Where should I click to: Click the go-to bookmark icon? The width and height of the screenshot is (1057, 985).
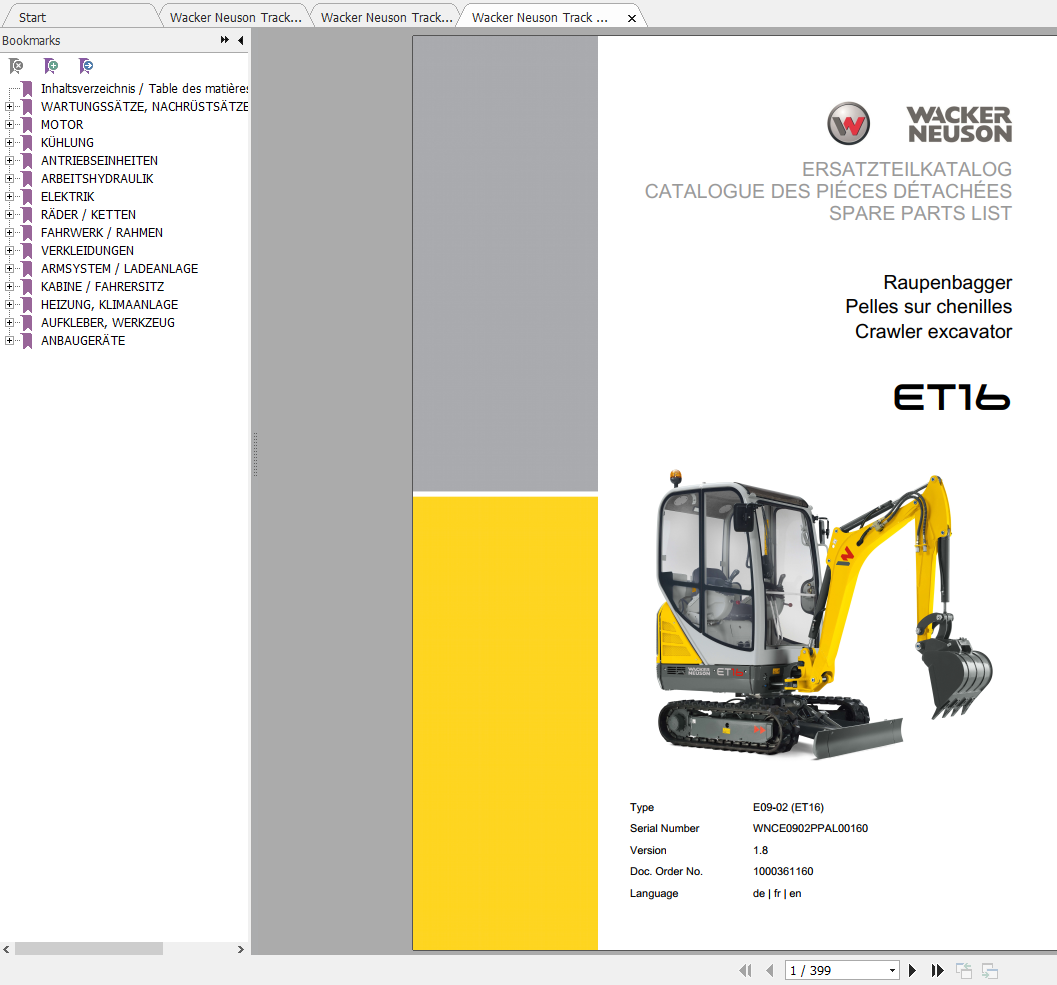[86, 66]
